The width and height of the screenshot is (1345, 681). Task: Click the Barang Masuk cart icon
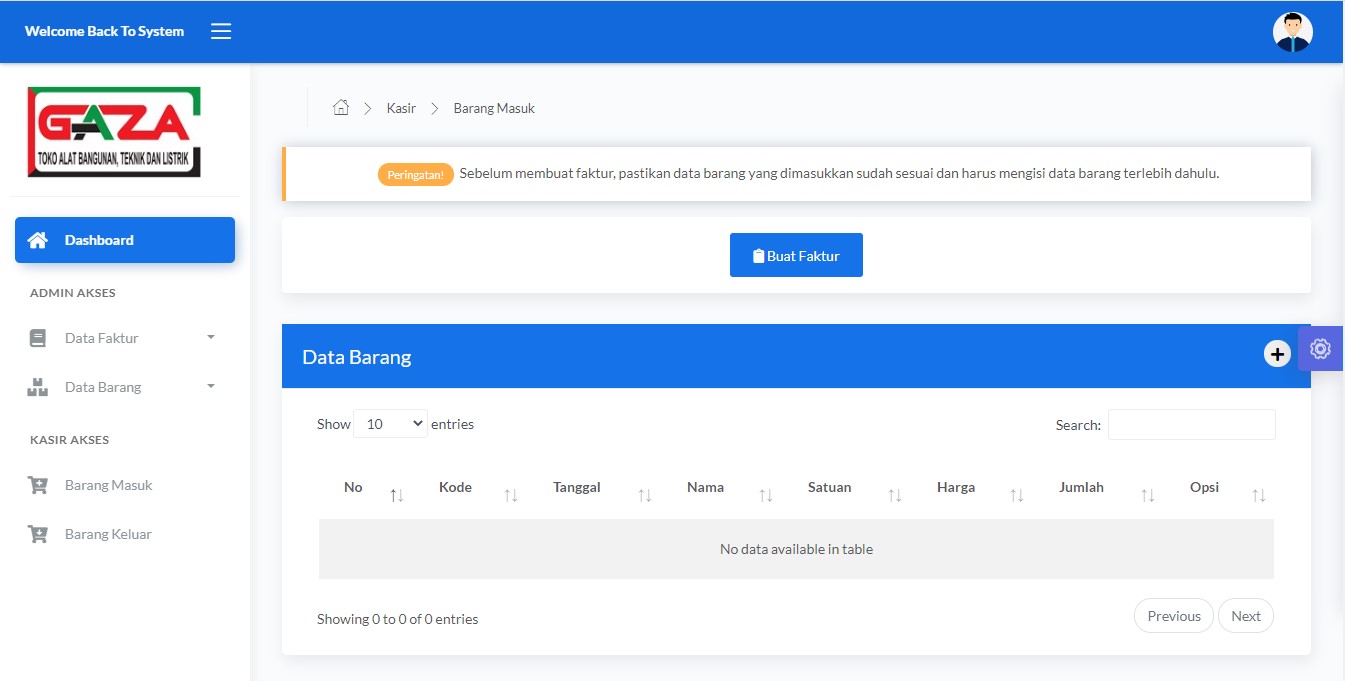(38, 486)
